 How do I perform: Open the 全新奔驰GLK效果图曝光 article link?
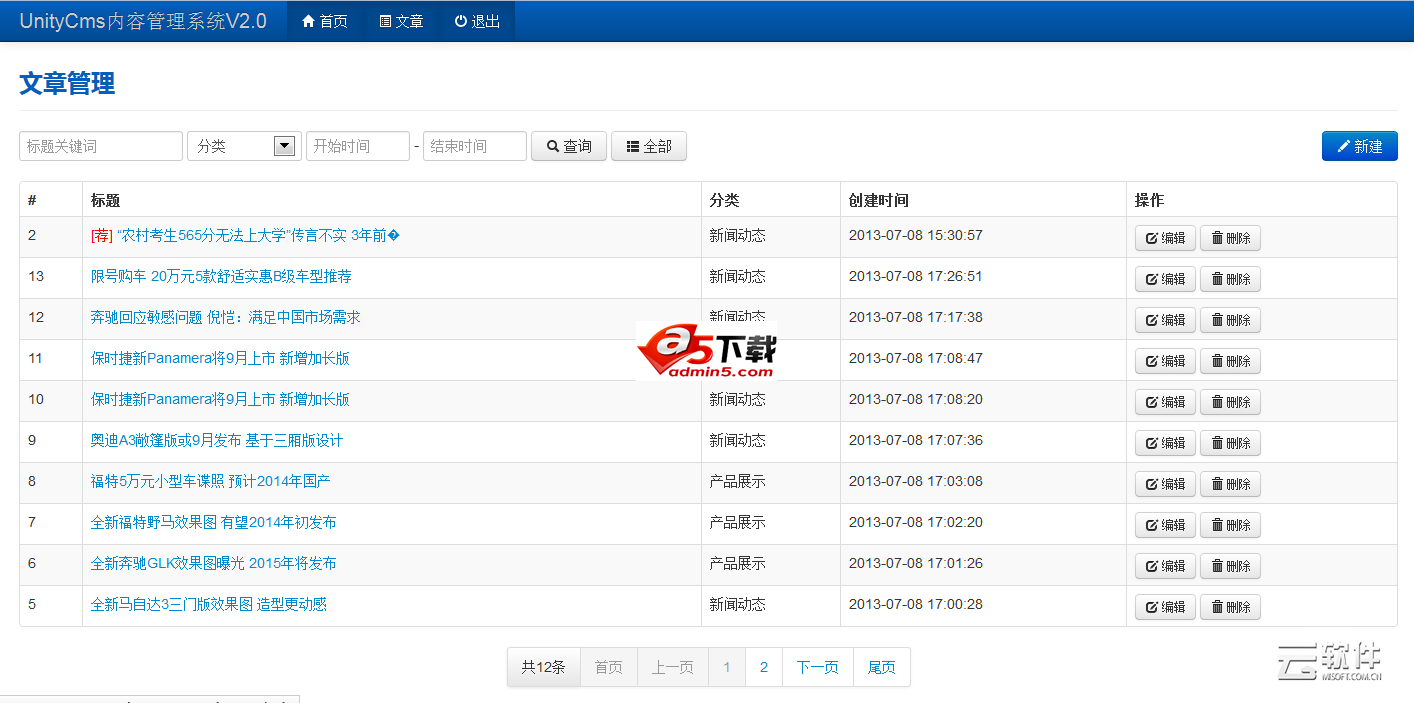click(214, 563)
